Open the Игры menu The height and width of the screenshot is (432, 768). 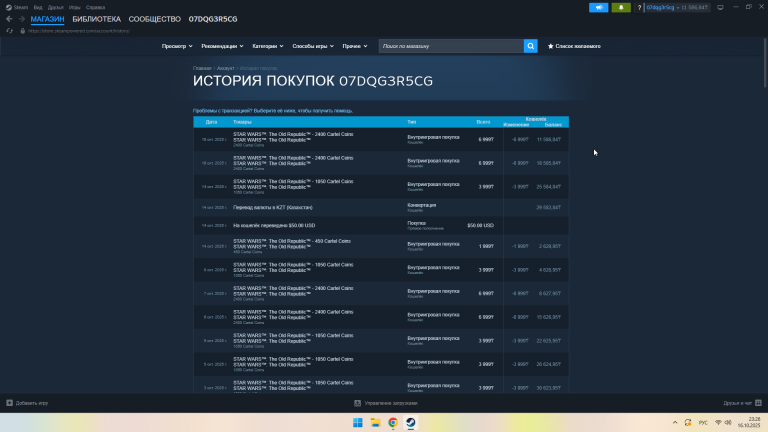[74, 7]
